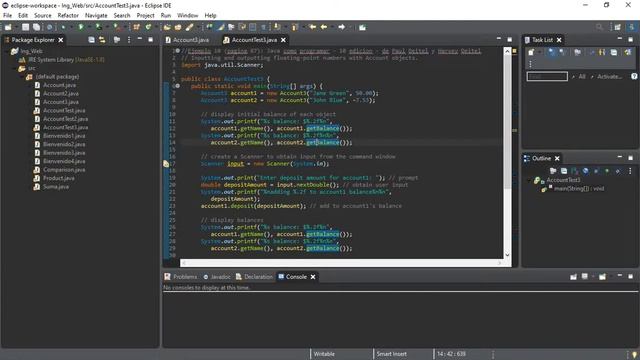
Task: Collapse AccountTest3 class in Outline
Action: point(530,180)
